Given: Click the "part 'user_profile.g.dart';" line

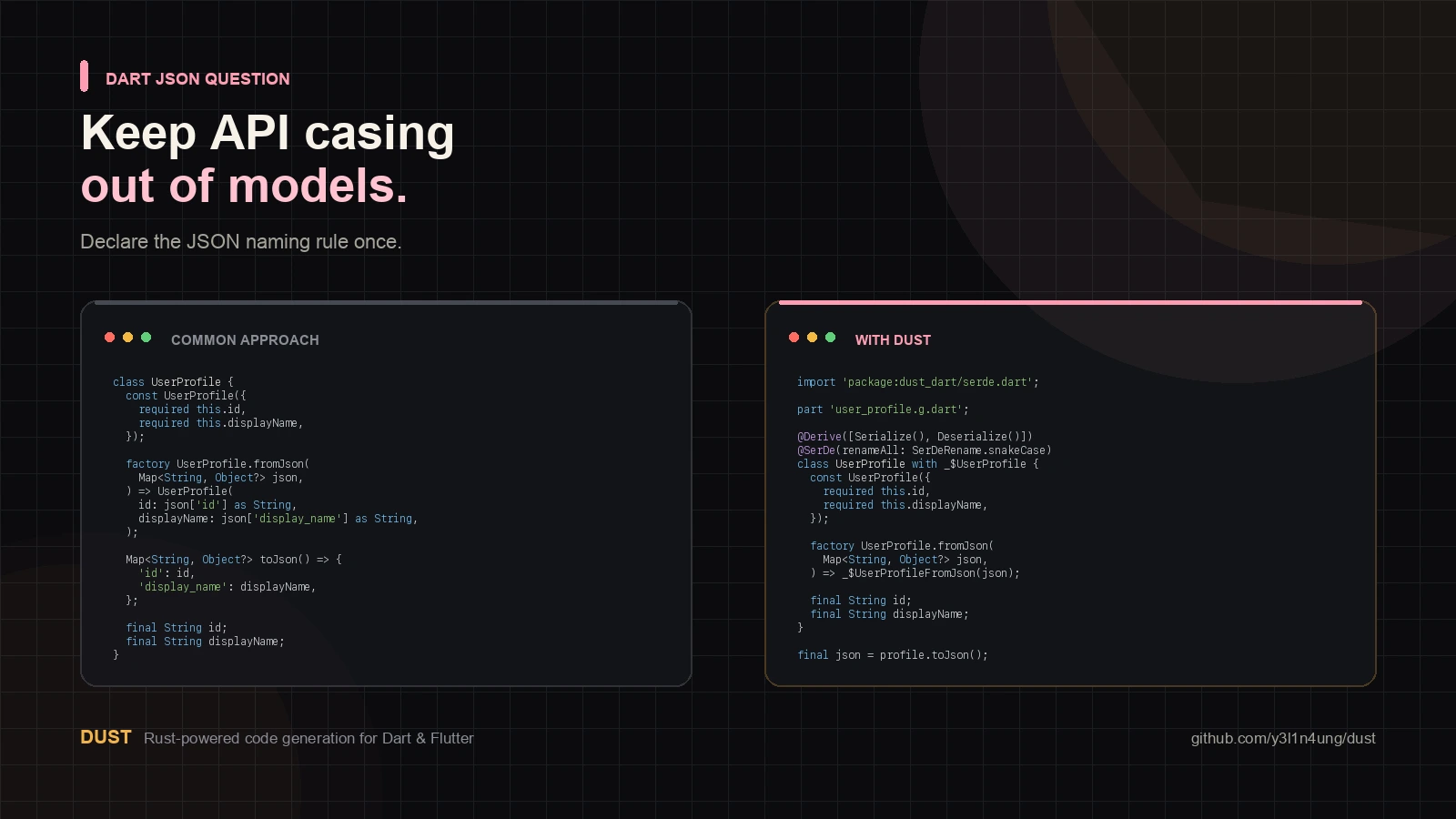Looking at the screenshot, I should 883,409.
